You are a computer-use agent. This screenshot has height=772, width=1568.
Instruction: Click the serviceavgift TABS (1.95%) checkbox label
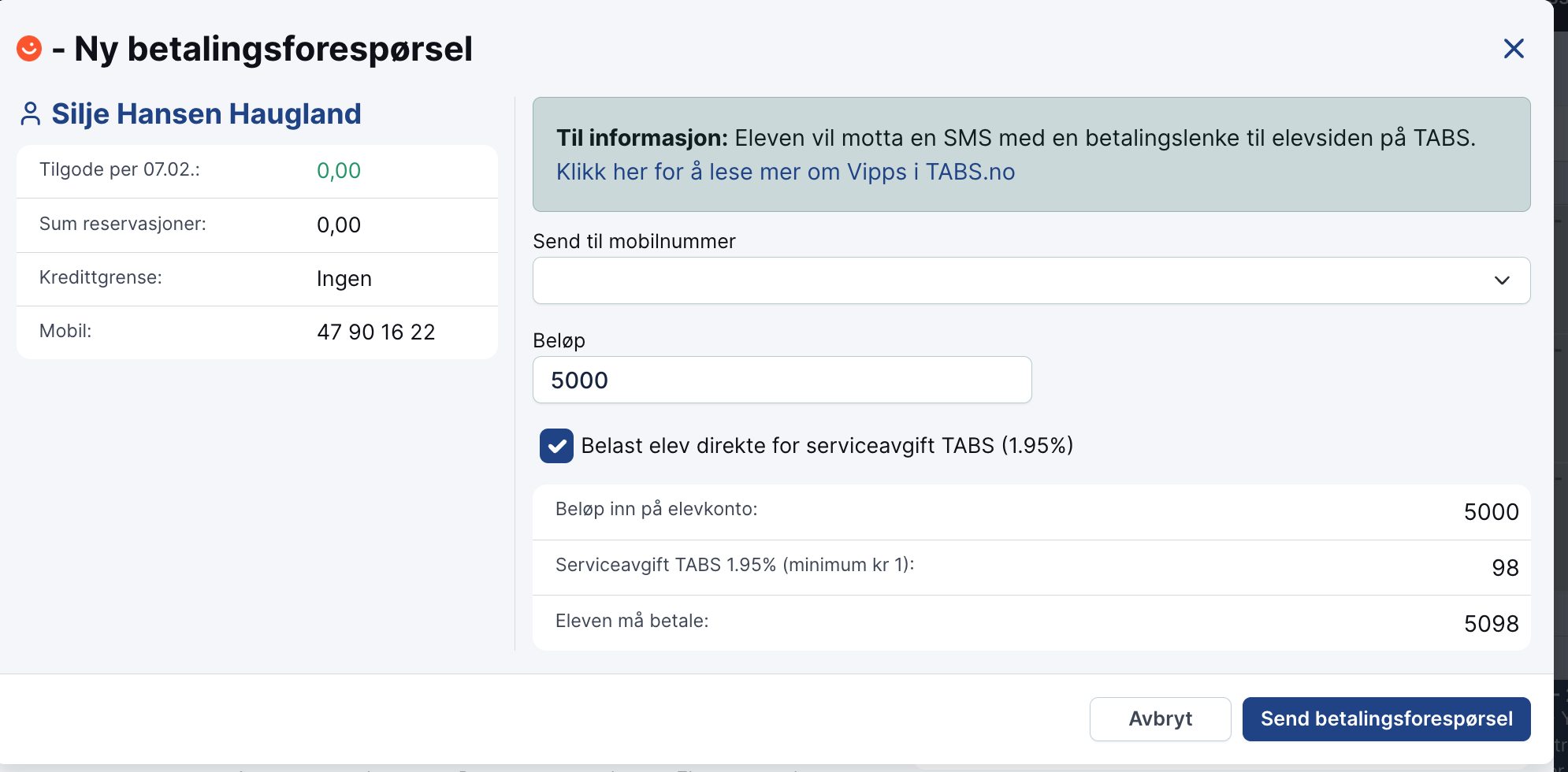click(x=827, y=446)
